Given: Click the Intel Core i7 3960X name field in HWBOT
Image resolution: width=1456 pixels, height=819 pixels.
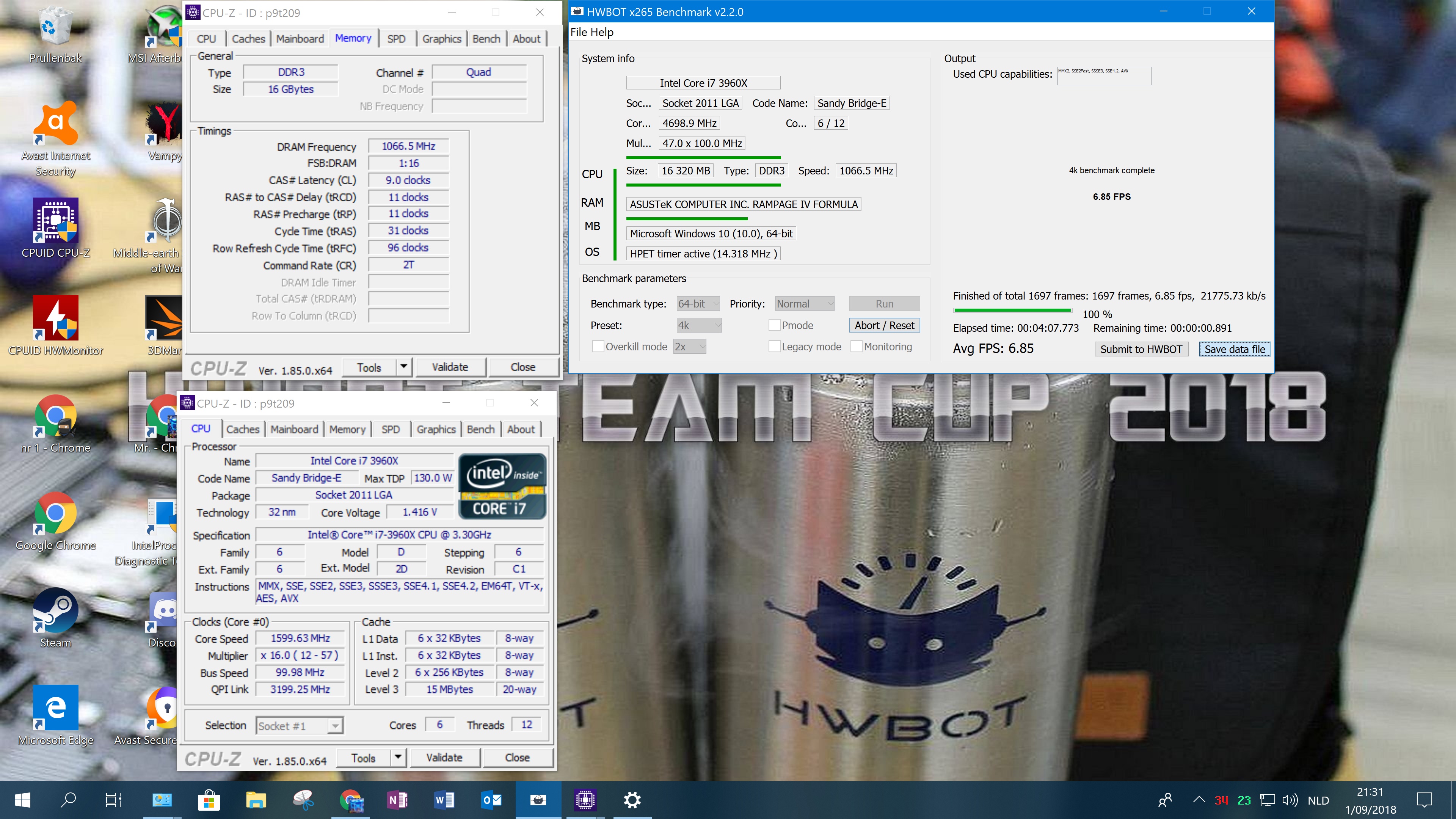Looking at the screenshot, I should click(x=703, y=83).
